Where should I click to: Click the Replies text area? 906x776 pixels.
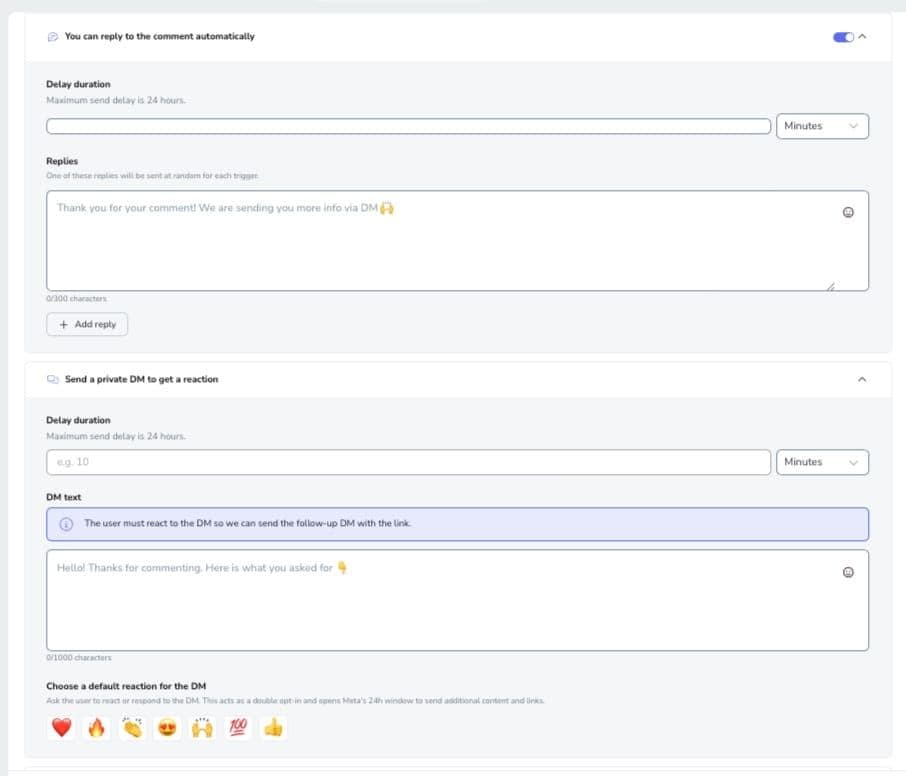[458, 240]
